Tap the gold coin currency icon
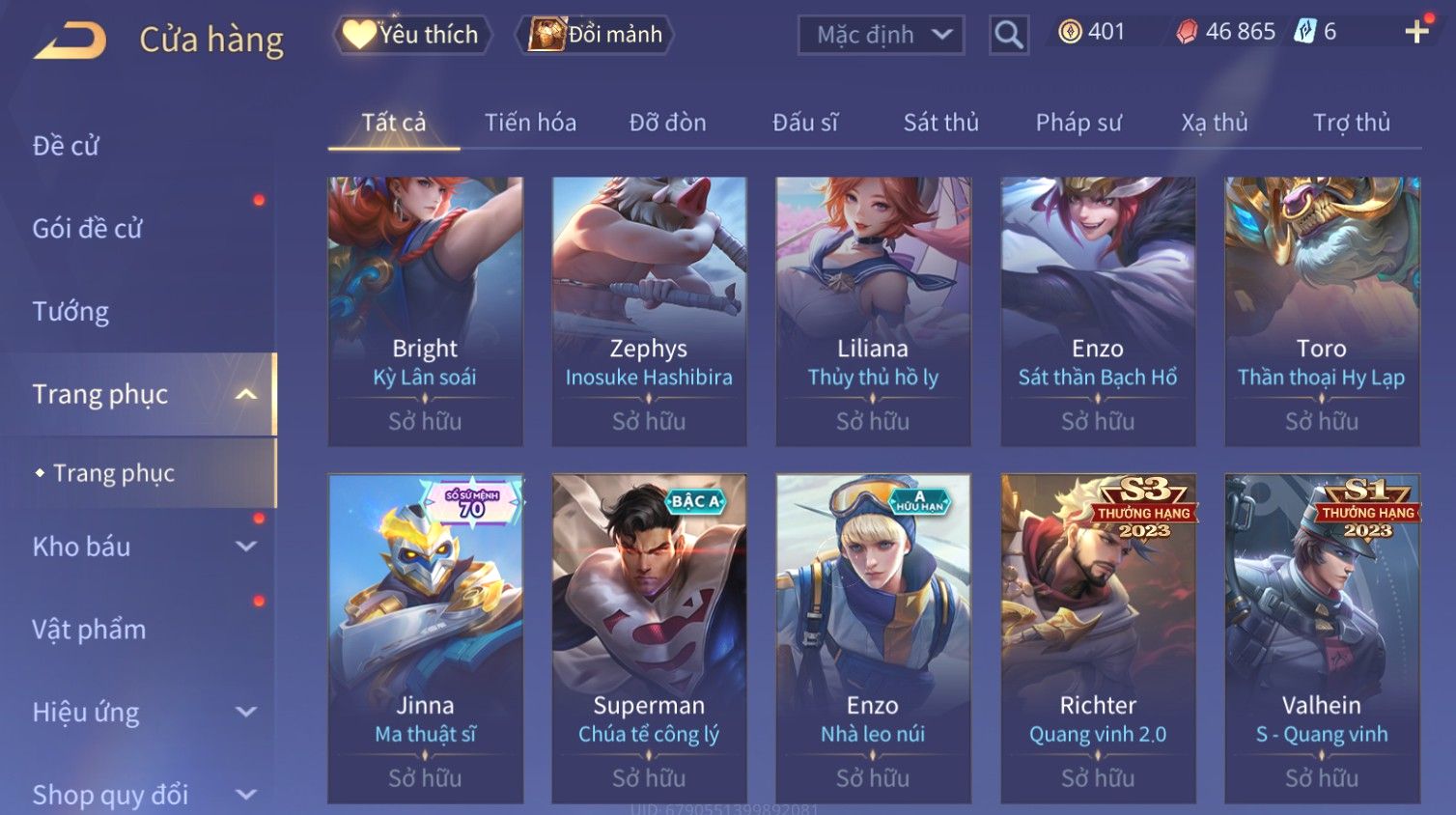 point(1070,32)
